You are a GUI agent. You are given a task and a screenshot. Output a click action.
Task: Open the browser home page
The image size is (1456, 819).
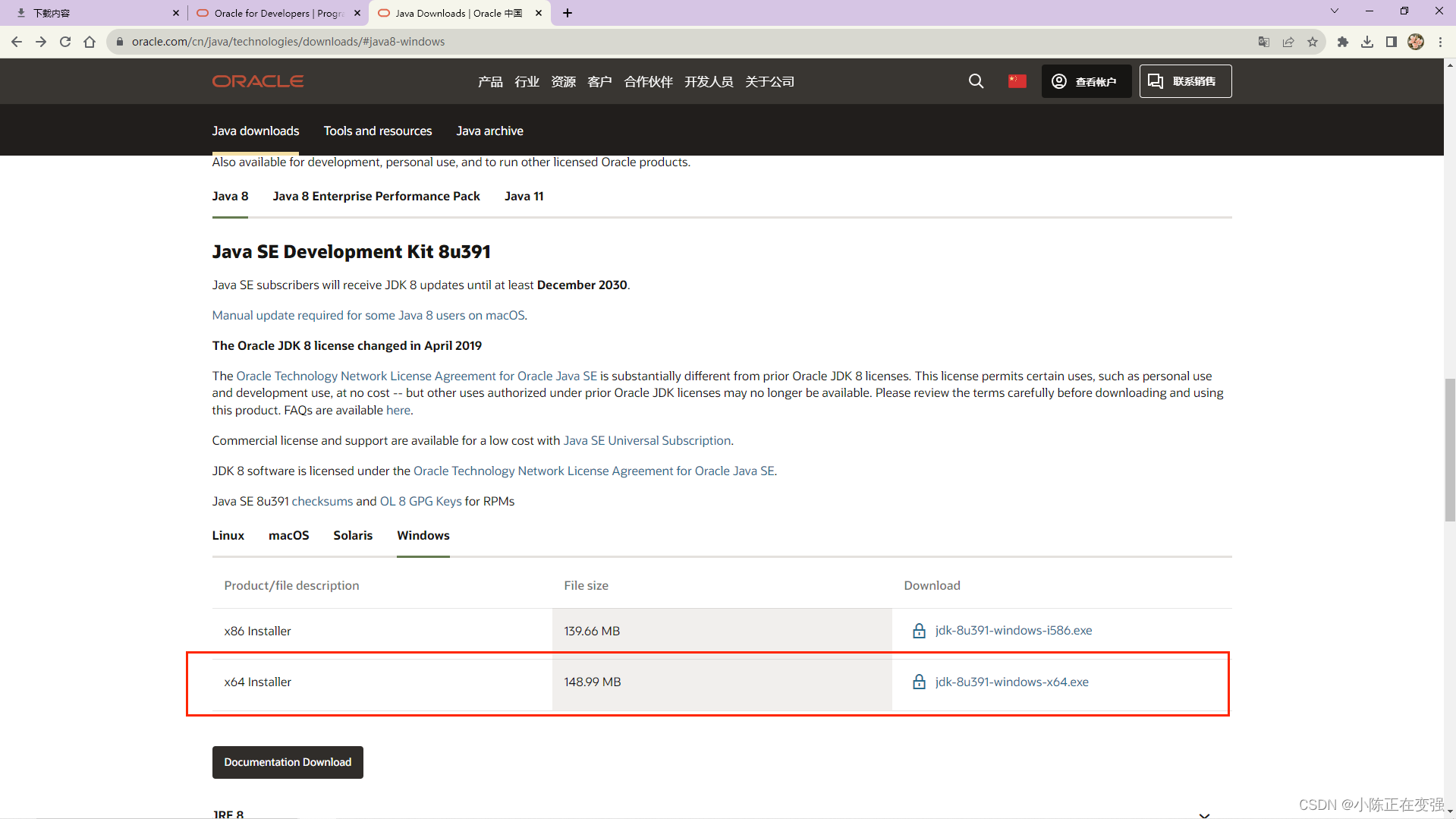click(x=90, y=42)
